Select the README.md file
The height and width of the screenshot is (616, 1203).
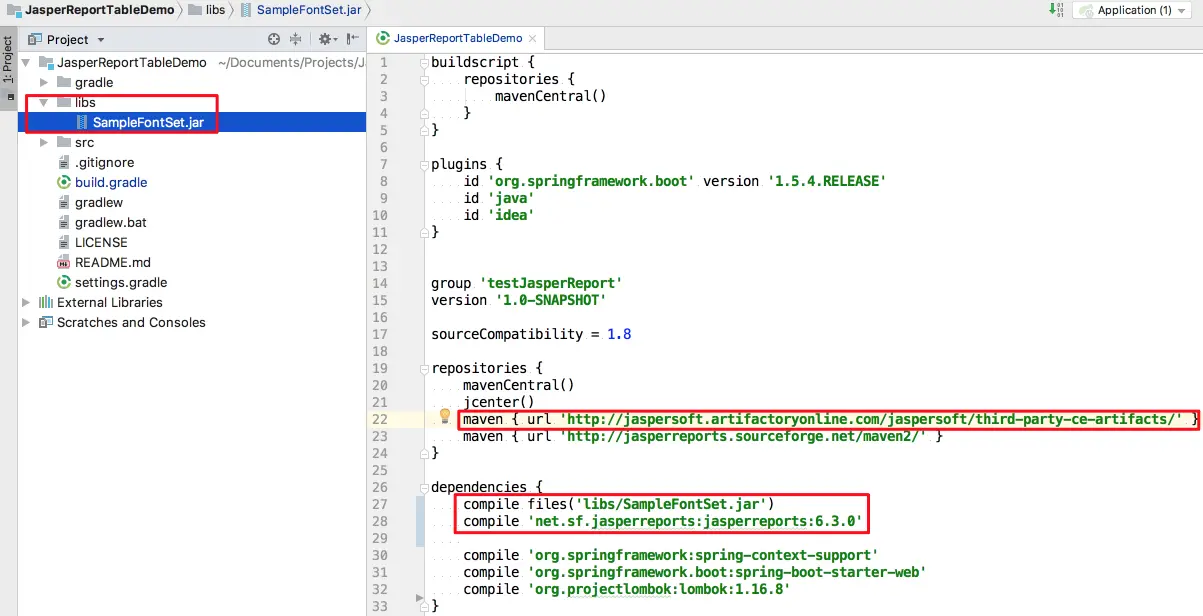tap(113, 262)
